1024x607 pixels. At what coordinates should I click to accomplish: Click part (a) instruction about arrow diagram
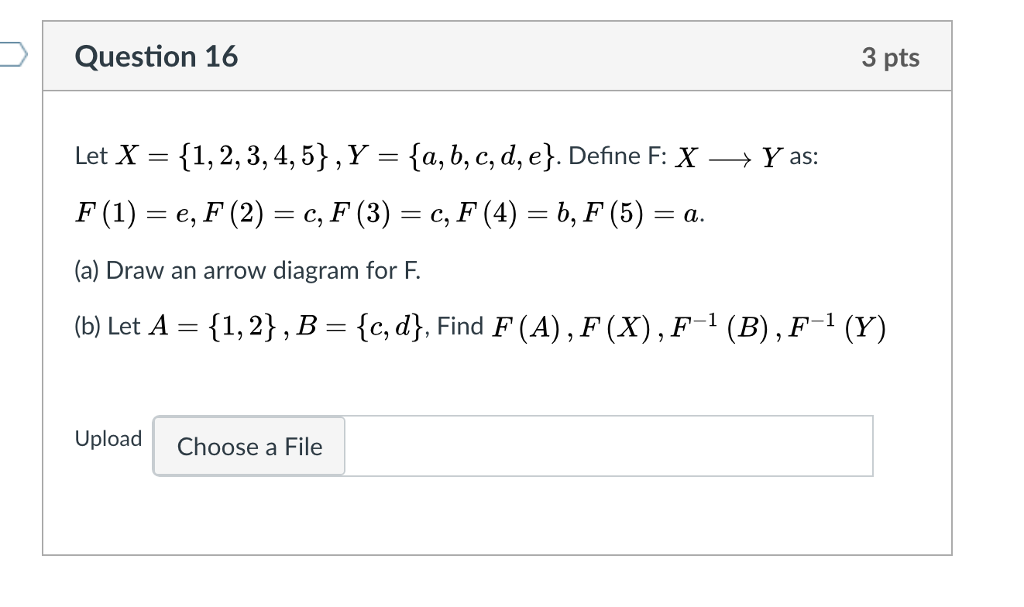click(x=247, y=270)
